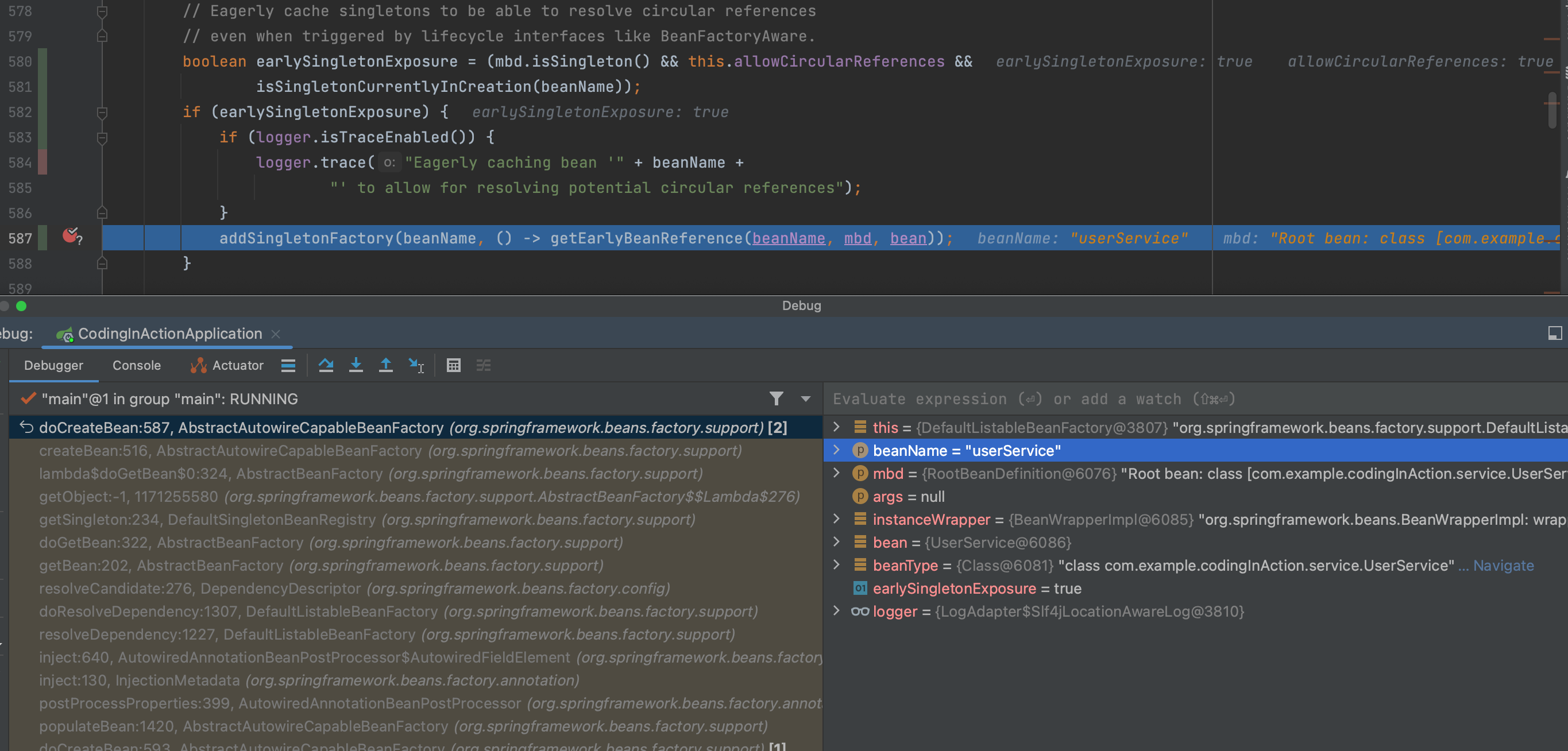Switch to the Console tab
Screen dimensions: 1568x751
(x=136, y=365)
